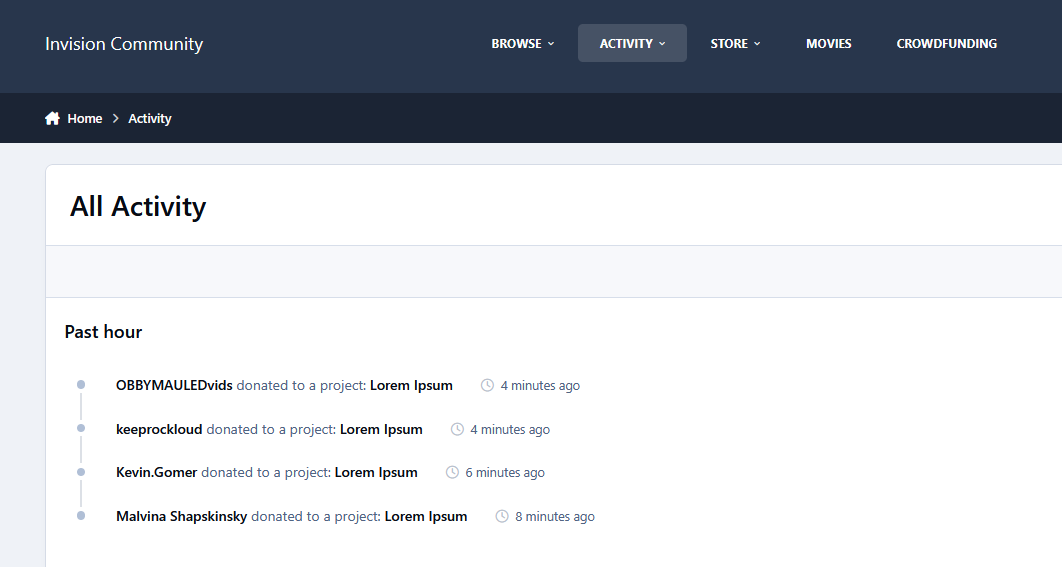Open Lorem Ipsum project donated by Malvina Shapskinsky
The width and height of the screenshot is (1062, 567).
point(426,516)
